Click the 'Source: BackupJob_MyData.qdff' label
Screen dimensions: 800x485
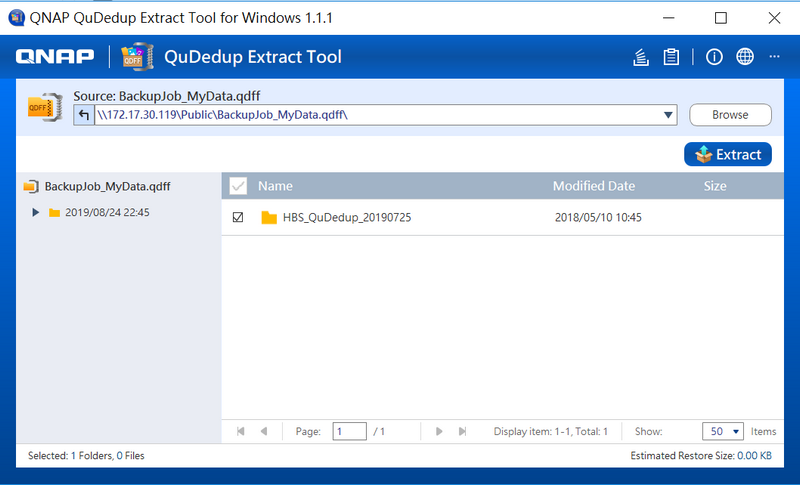167,96
